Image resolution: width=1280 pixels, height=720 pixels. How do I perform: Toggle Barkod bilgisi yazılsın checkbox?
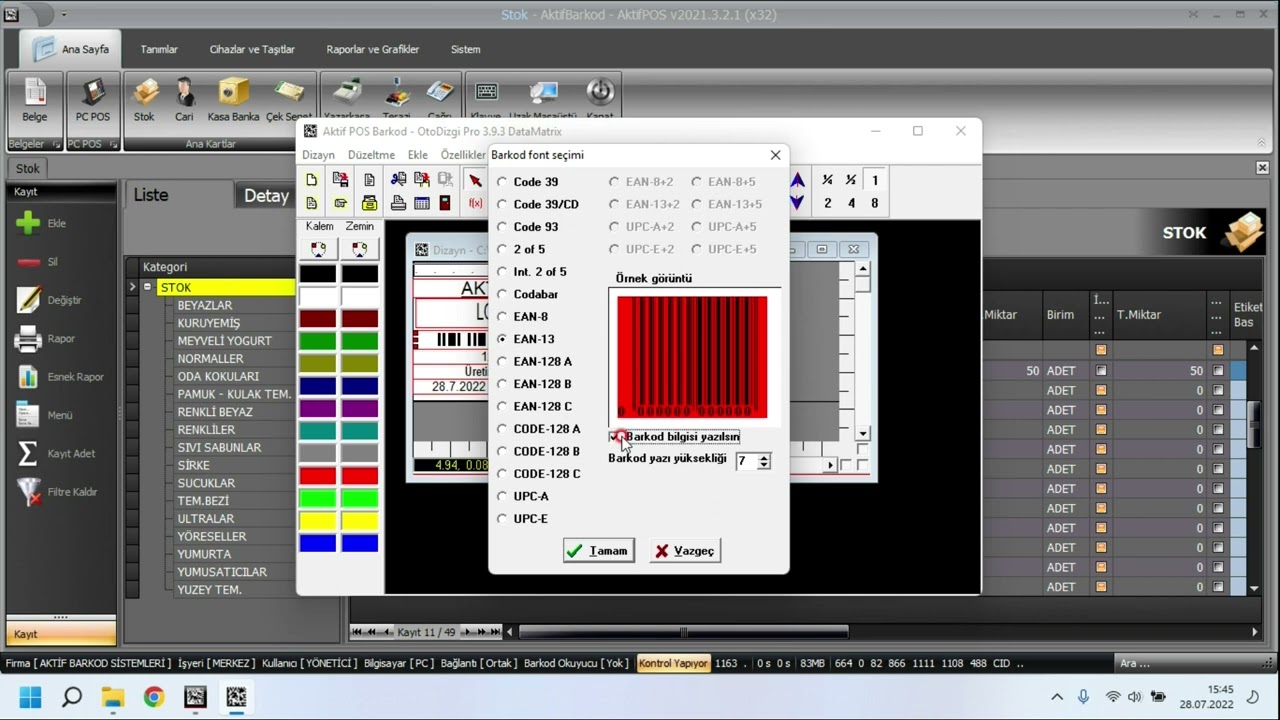tap(615, 437)
